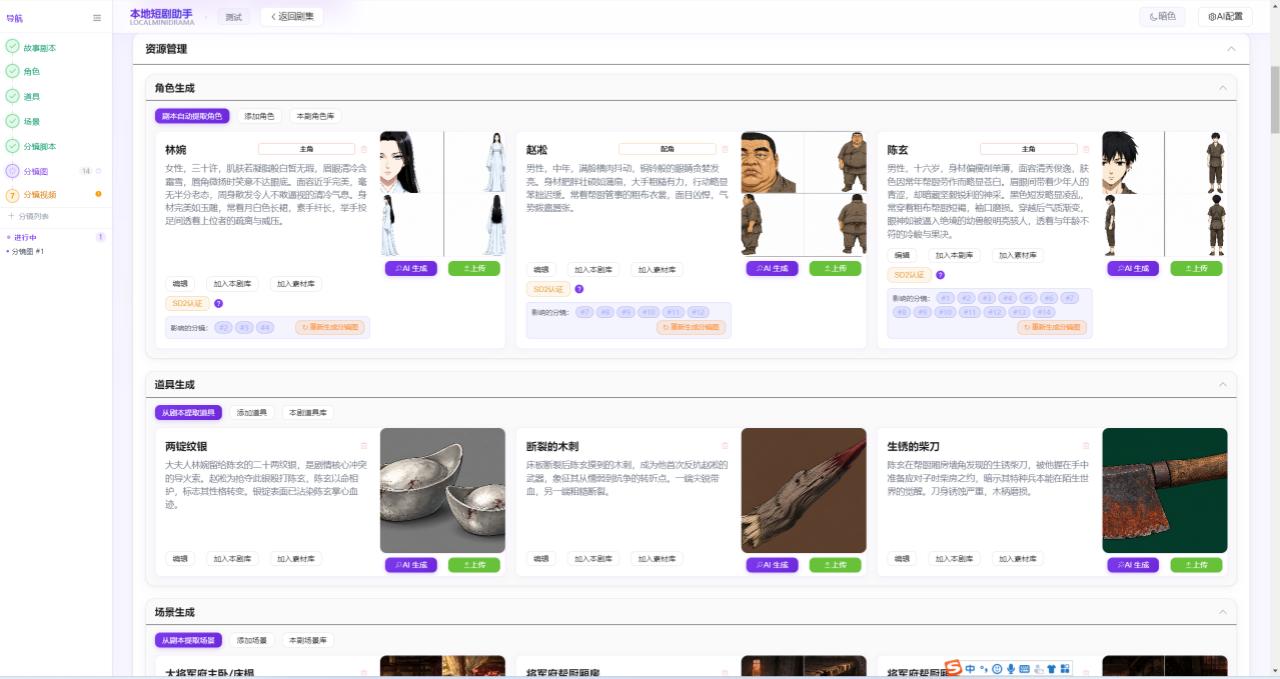This screenshot has width=1280, height=679.
Task: Click 进行中 status group
Action: click(x=24, y=237)
